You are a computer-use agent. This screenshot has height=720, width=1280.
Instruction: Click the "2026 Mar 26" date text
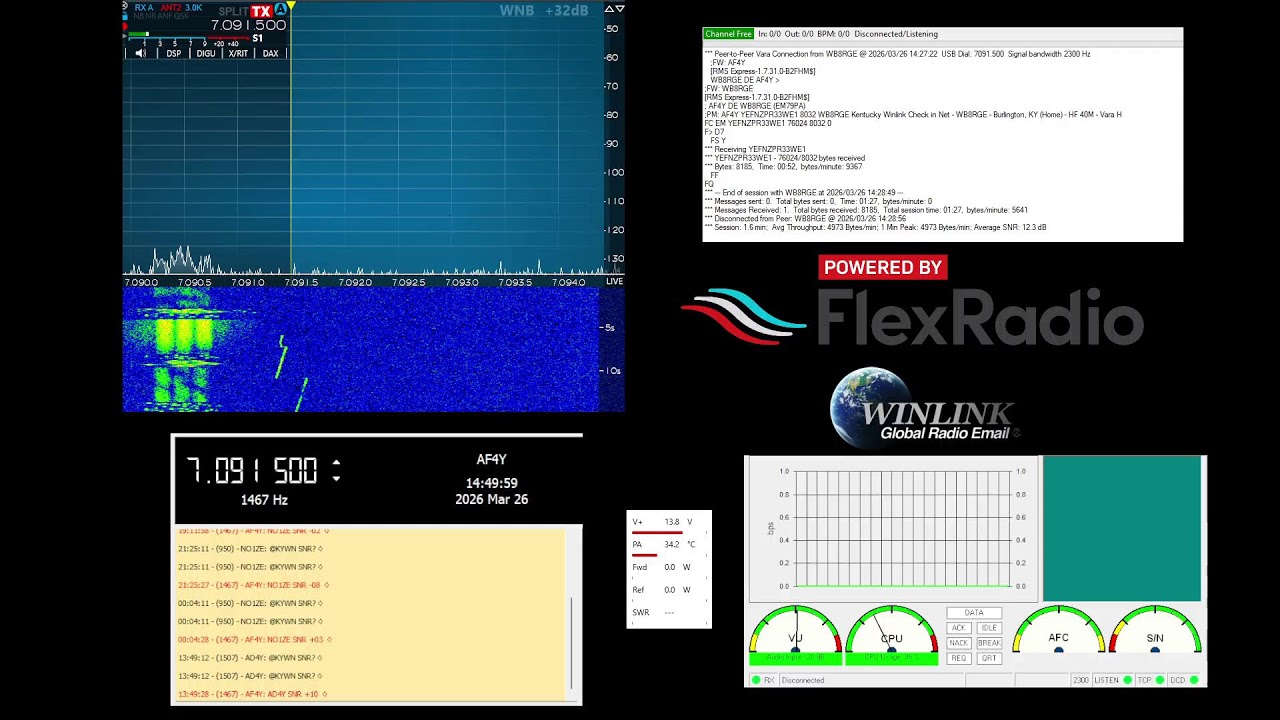[491, 499]
